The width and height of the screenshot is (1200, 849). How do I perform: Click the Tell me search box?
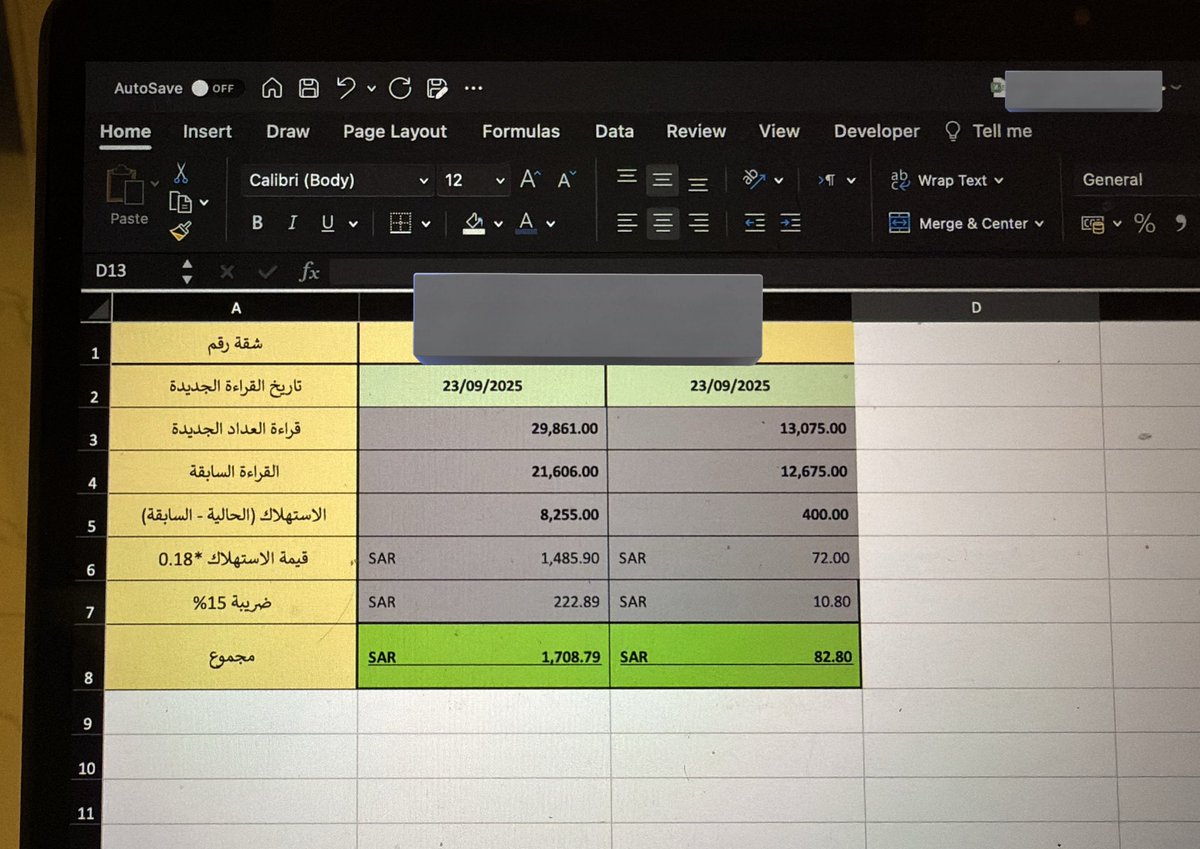coord(989,132)
